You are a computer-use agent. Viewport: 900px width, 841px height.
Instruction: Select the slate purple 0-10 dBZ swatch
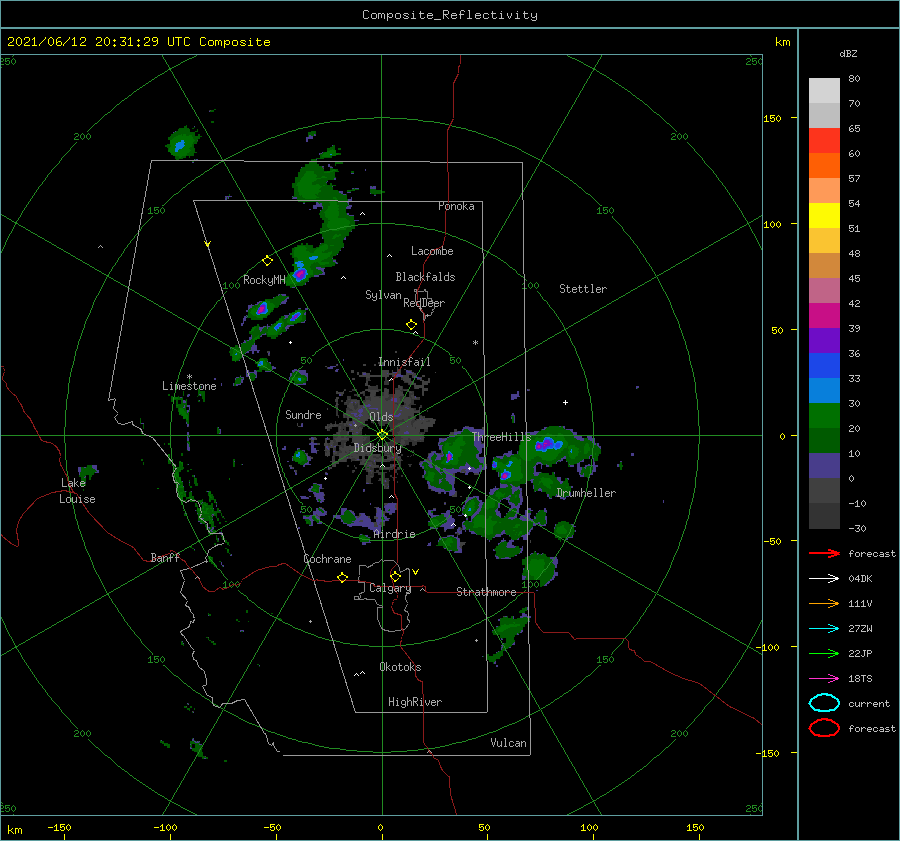(824, 466)
